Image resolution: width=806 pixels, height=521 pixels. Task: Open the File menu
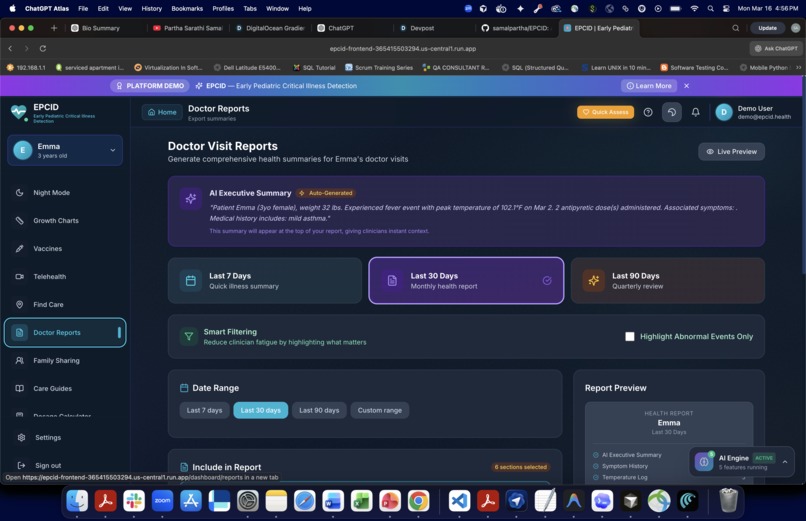tap(83, 8)
